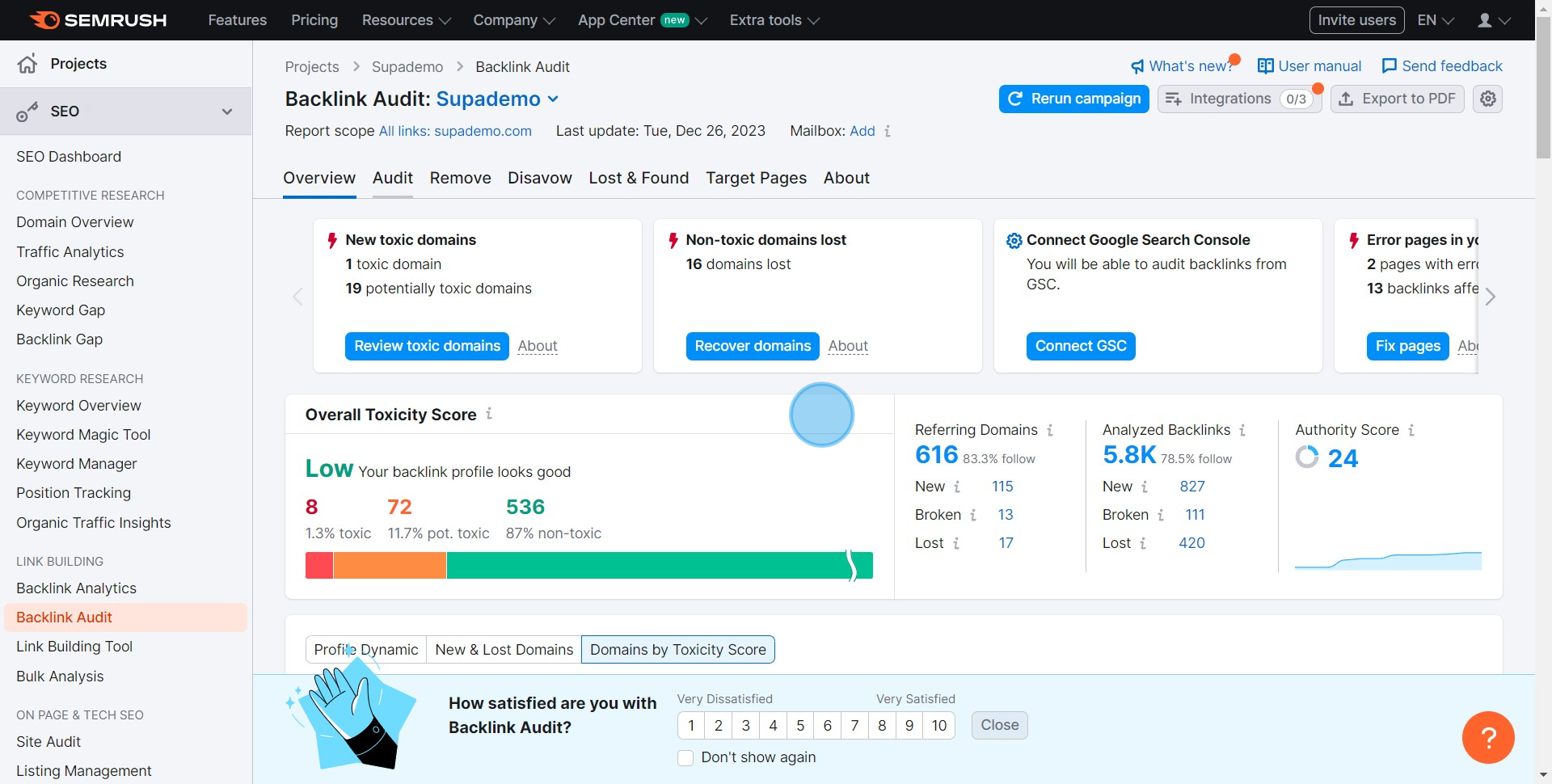Open Site Audit in sidebar
Image resolution: width=1552 pixels, height=784 pixels.
[x=48, y=742]
